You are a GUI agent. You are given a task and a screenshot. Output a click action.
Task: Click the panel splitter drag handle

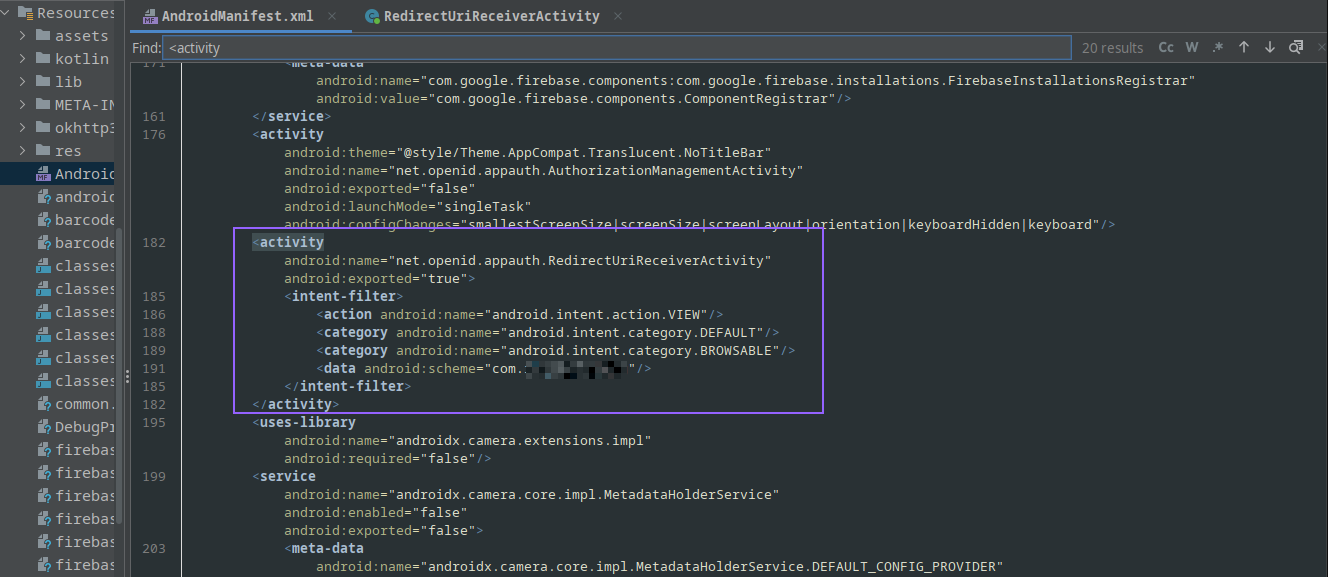[126, 377]
